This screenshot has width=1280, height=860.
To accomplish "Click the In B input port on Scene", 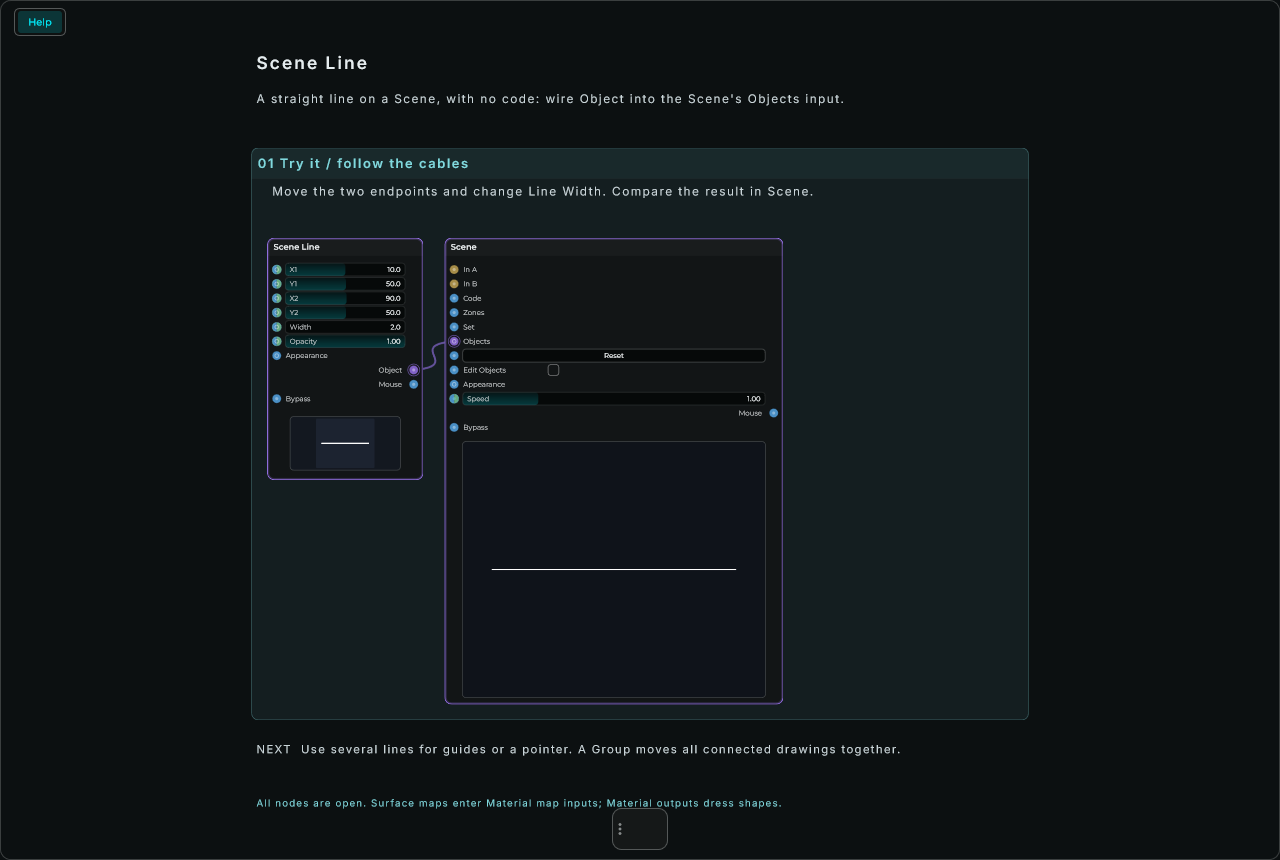I will tap(454, 284).
